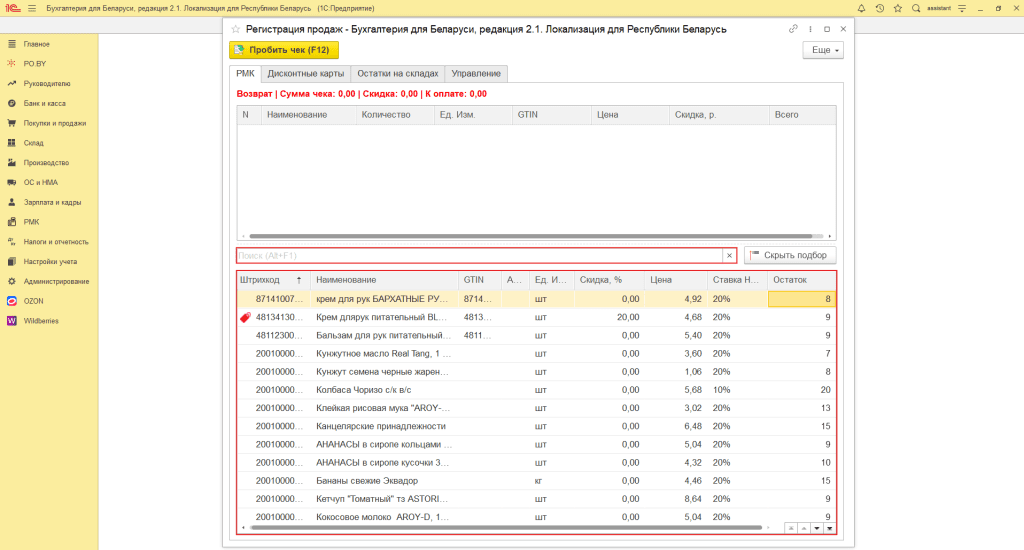This screenshot has width=1024, height=550.
Task: Add Регистрация продаж to favorites star
Action: click(x=236, y=30)
